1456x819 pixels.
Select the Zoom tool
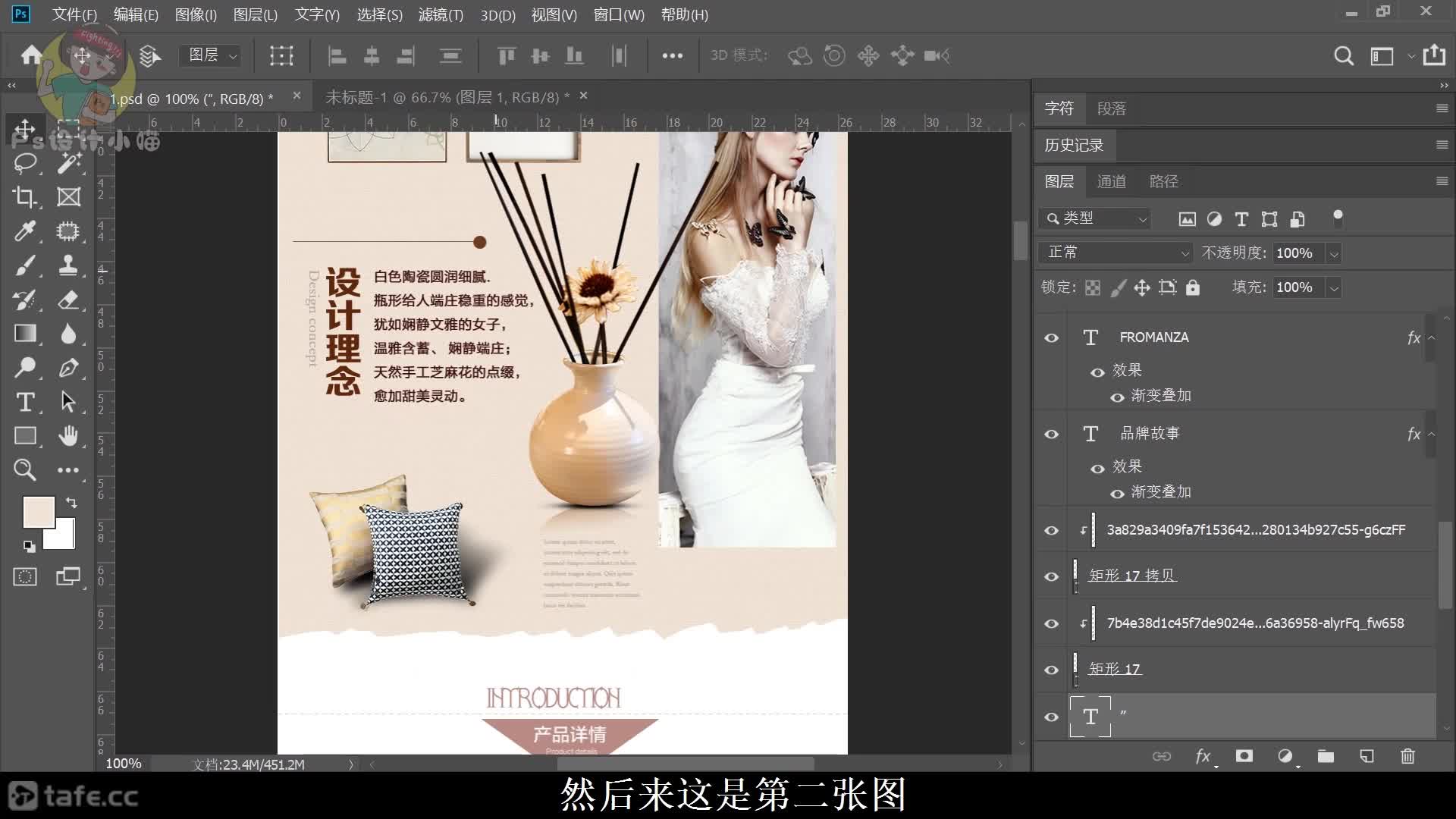point(25,470)
